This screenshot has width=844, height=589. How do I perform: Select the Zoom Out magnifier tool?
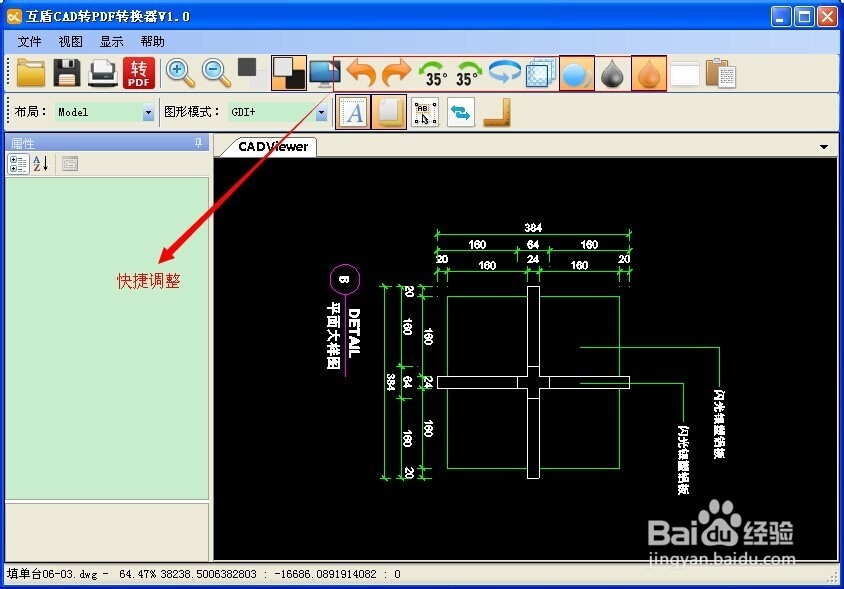pos(214,72)
